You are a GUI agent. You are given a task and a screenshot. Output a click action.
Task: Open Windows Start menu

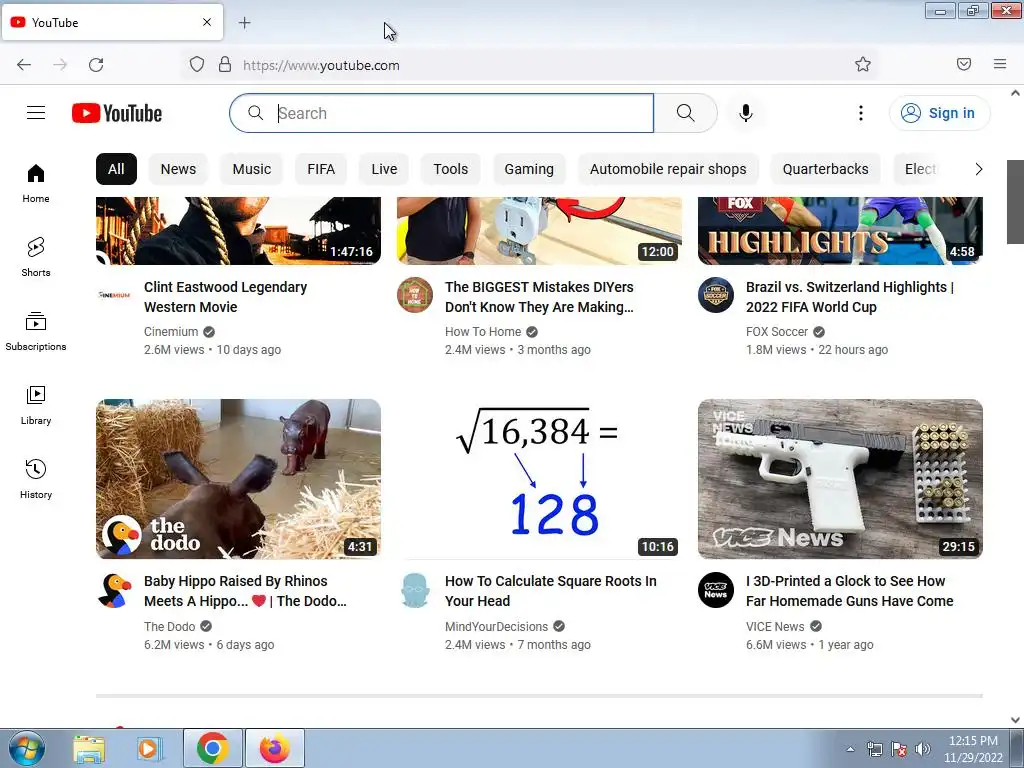(27, 748)
